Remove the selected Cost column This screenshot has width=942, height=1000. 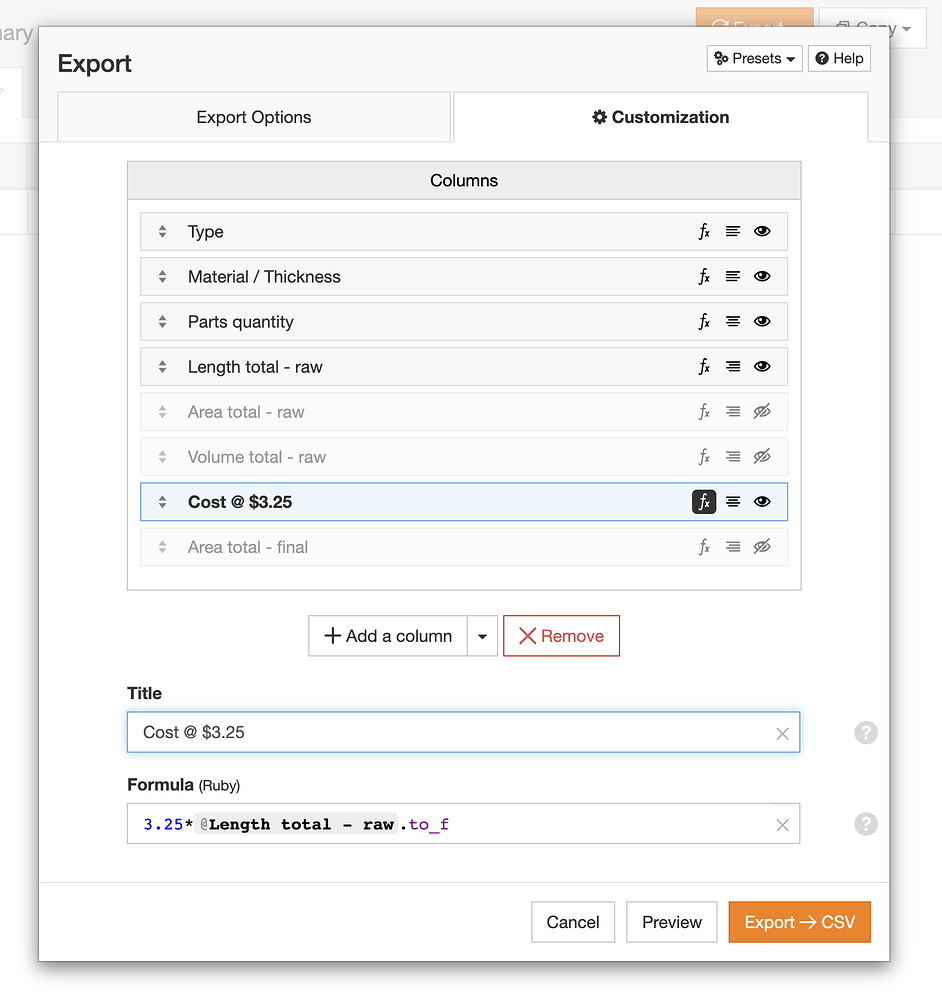[561, 635]
